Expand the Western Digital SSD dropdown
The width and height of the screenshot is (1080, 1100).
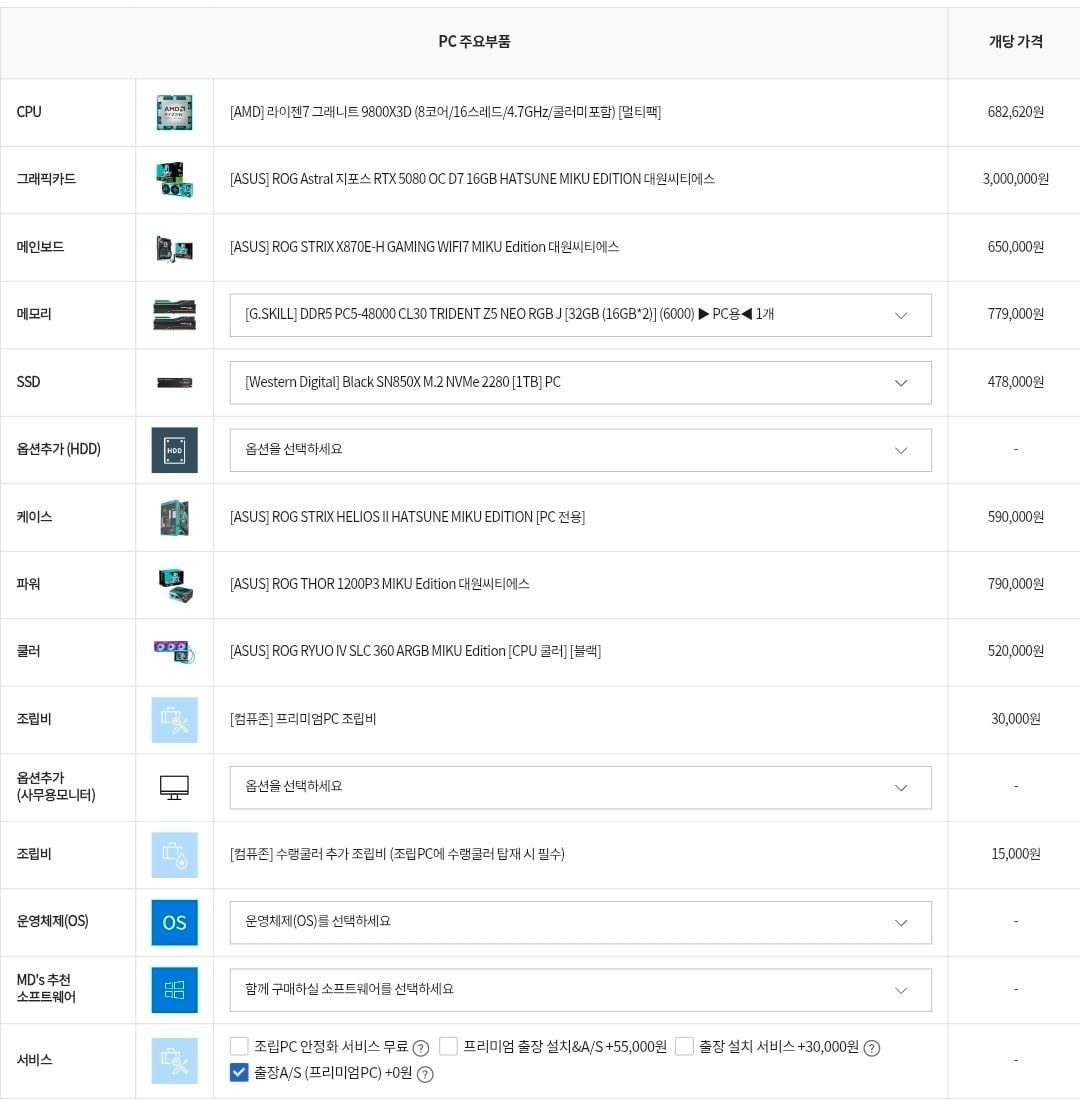coord(580,382)
